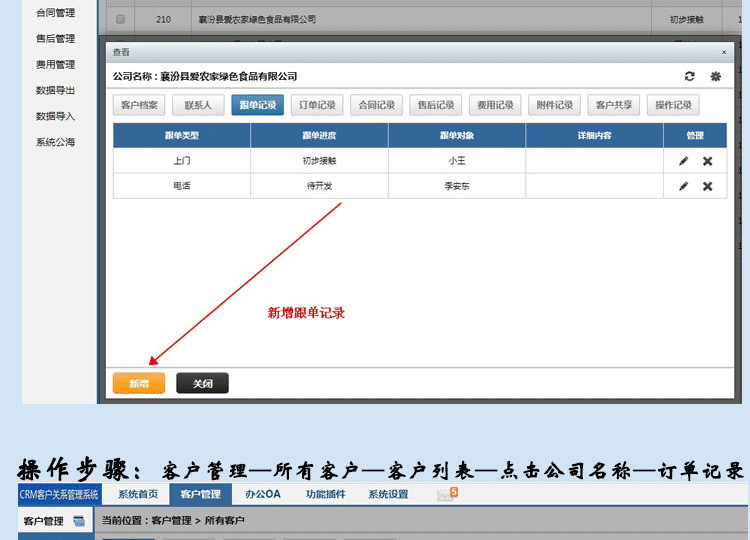Viewport: 750px width, 540px height.
Task: Click the 电话 cell in the table
Action: [x=182, y=186]
